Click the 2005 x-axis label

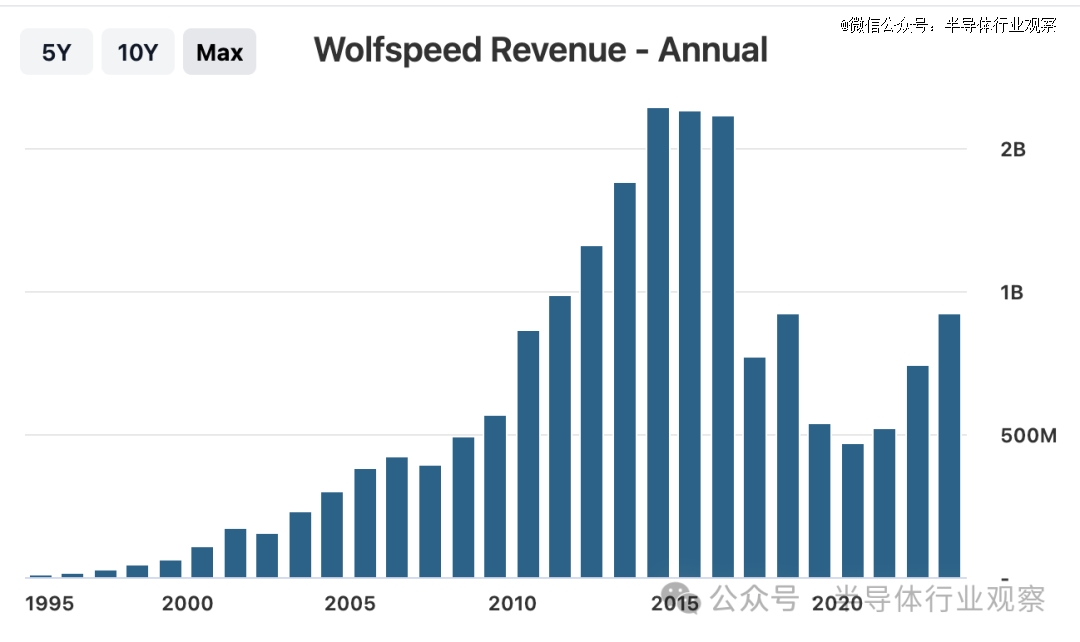[350, 603]
